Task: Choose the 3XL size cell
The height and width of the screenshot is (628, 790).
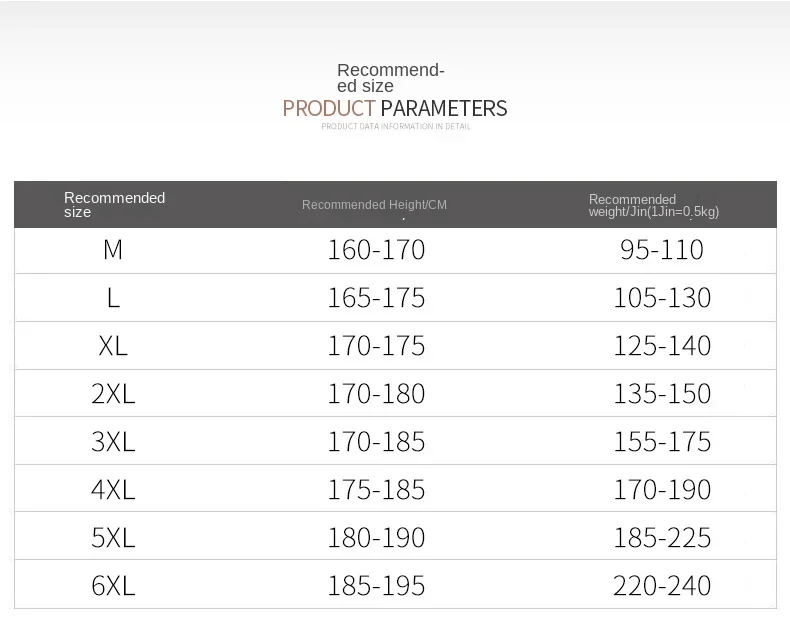Action: tap(113, 442)
